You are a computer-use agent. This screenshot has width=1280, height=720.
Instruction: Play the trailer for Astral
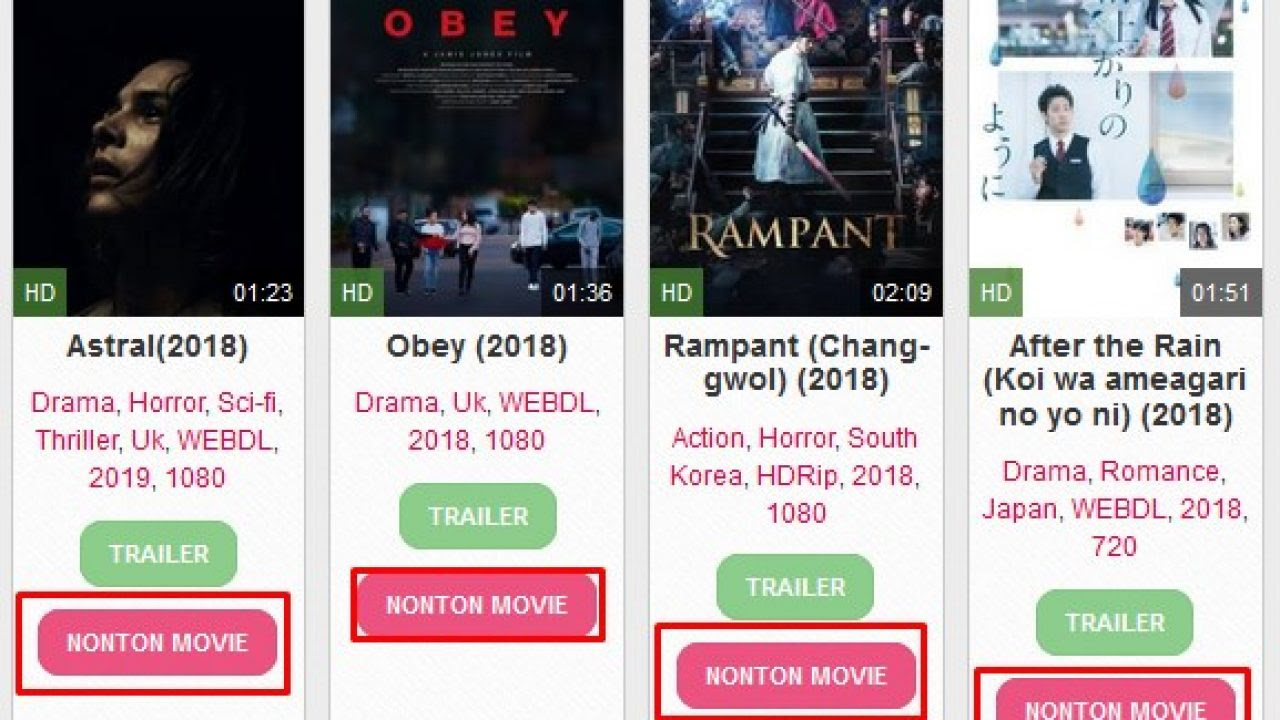pyautogui.click(x=159, y=554)
